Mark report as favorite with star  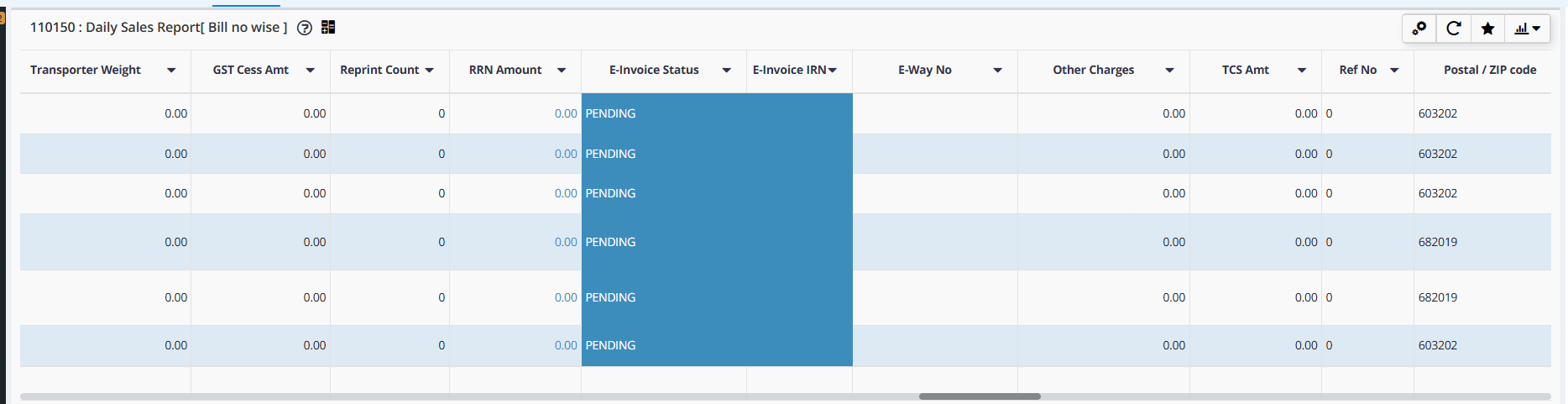tap(1487, 29)
